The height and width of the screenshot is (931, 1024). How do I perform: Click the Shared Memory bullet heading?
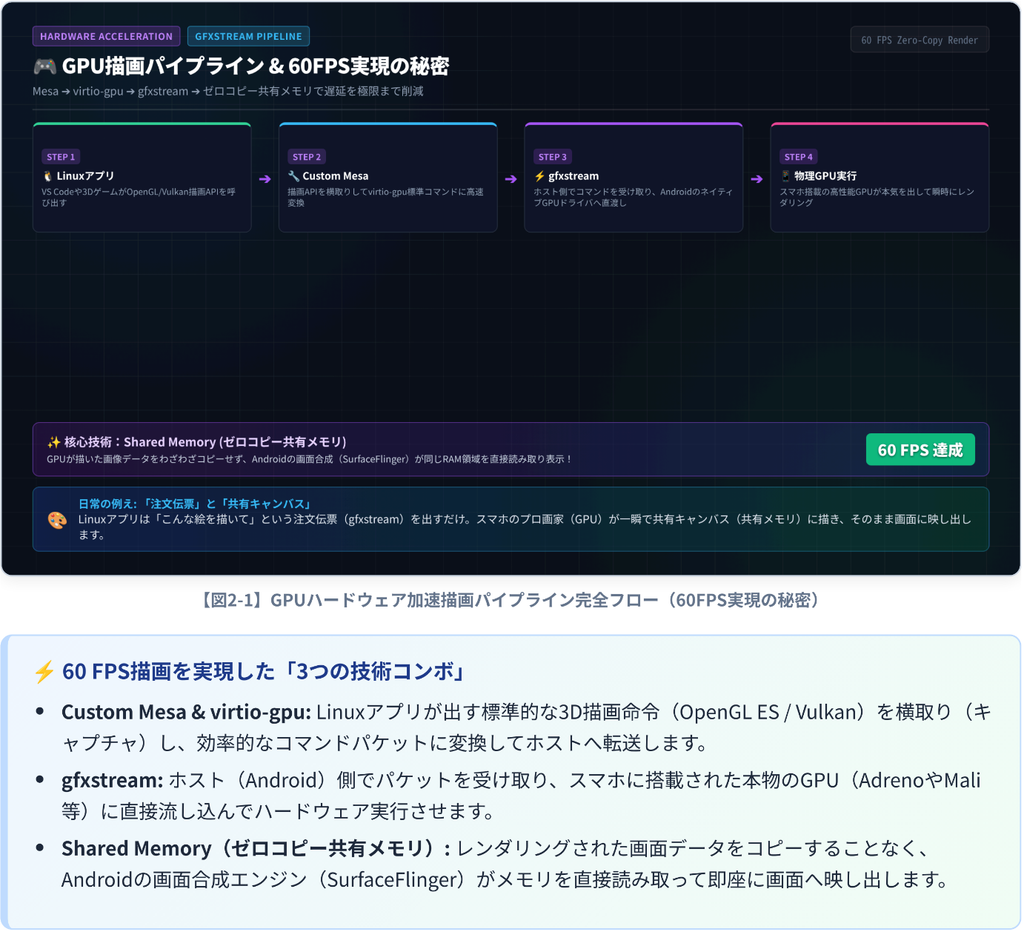click(x=255, y=849)
